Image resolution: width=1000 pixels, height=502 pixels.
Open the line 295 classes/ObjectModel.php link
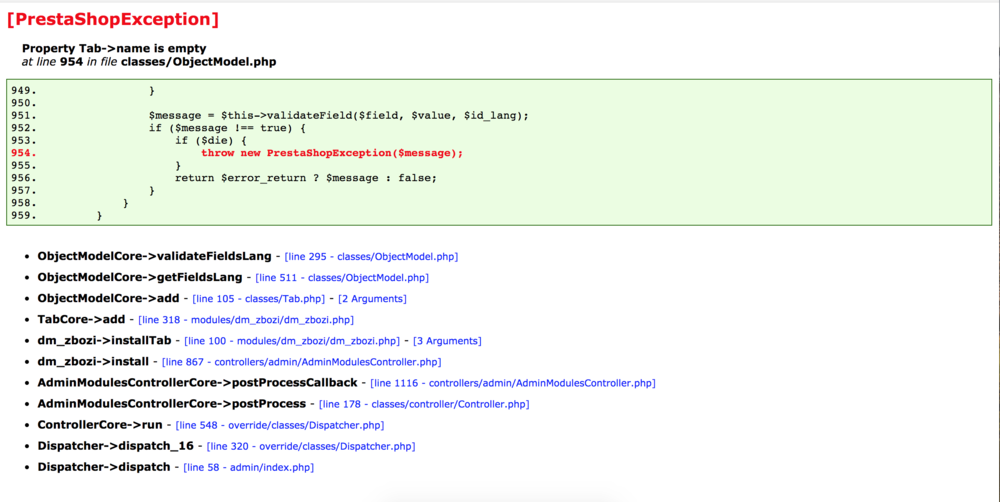tap(371, 257)
